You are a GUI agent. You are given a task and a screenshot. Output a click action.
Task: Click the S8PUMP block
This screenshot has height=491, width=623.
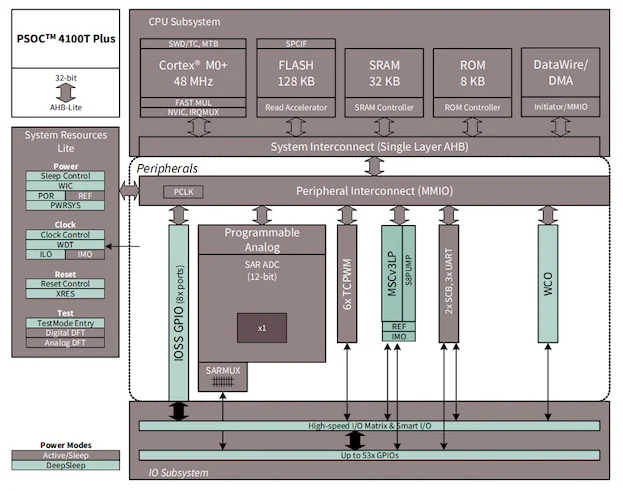[409, 273]
